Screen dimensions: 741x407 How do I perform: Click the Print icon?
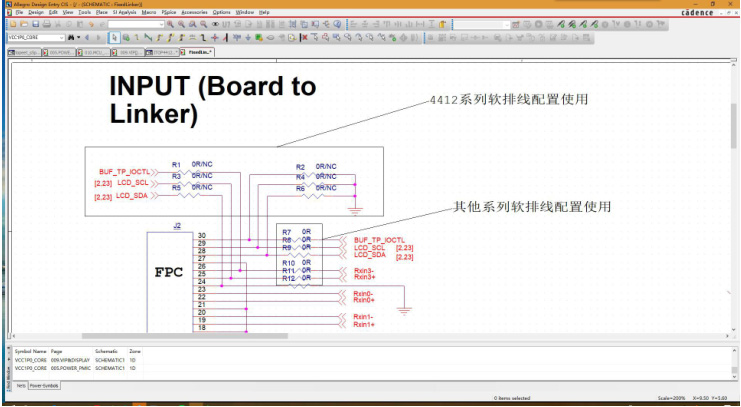47,24
